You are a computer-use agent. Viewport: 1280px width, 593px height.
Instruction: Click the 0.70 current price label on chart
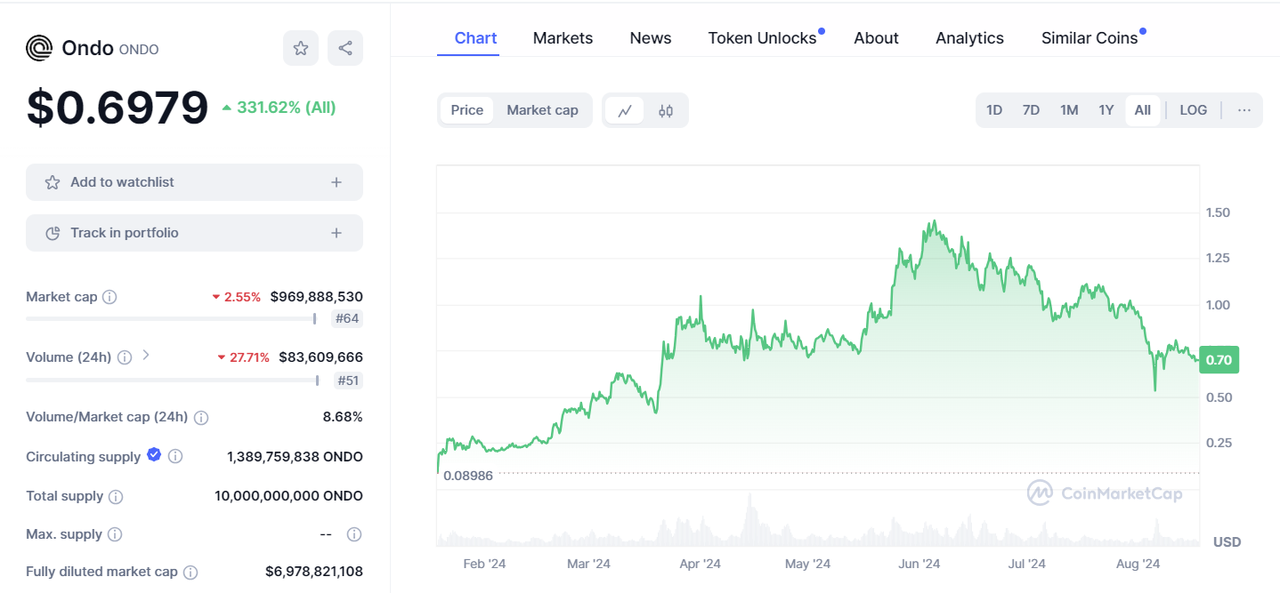pos(1219,360)
